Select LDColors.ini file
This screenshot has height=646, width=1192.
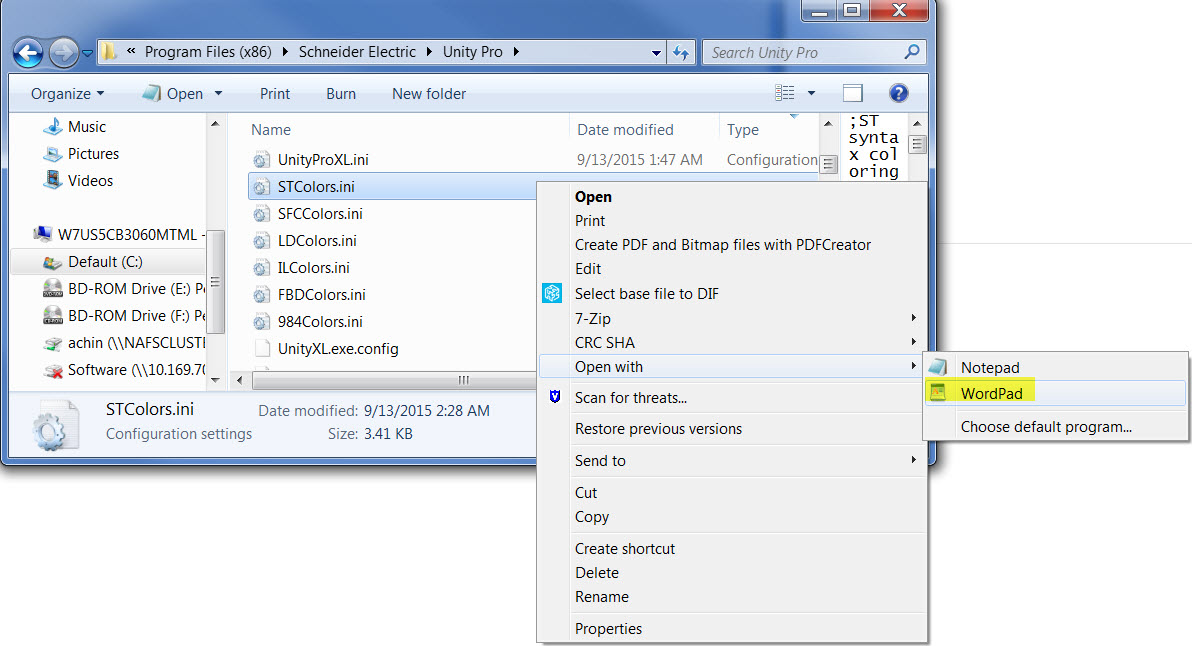click(x=317, y=241)
